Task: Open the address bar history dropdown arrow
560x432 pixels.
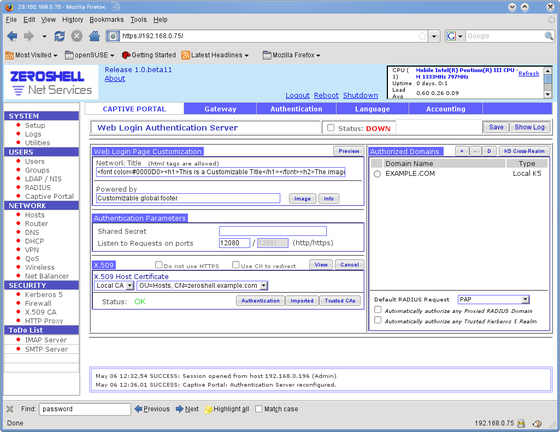Action: [434, 36]
